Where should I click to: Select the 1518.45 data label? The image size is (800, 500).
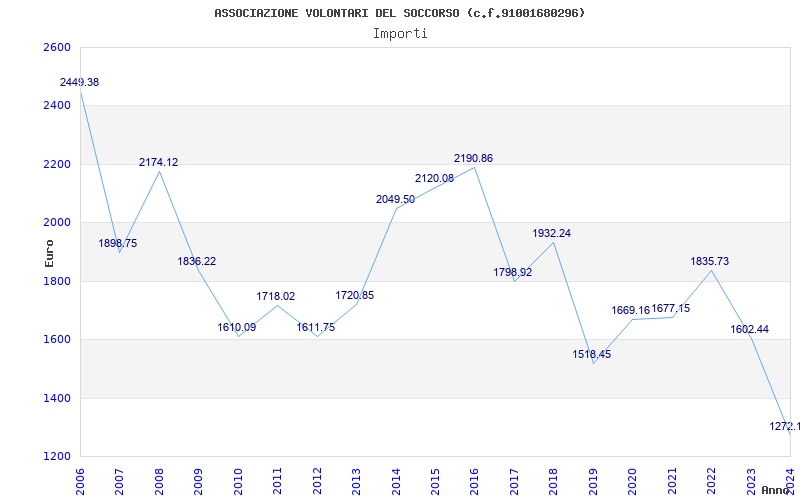coord(591,355)
